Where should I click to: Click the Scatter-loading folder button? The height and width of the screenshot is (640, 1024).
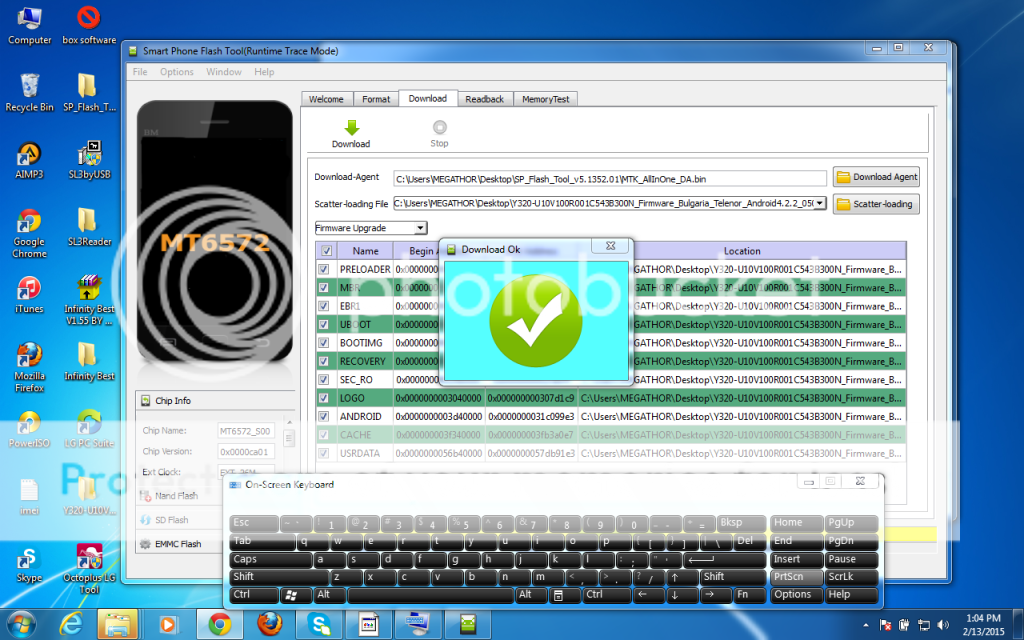tap(876, 204)
